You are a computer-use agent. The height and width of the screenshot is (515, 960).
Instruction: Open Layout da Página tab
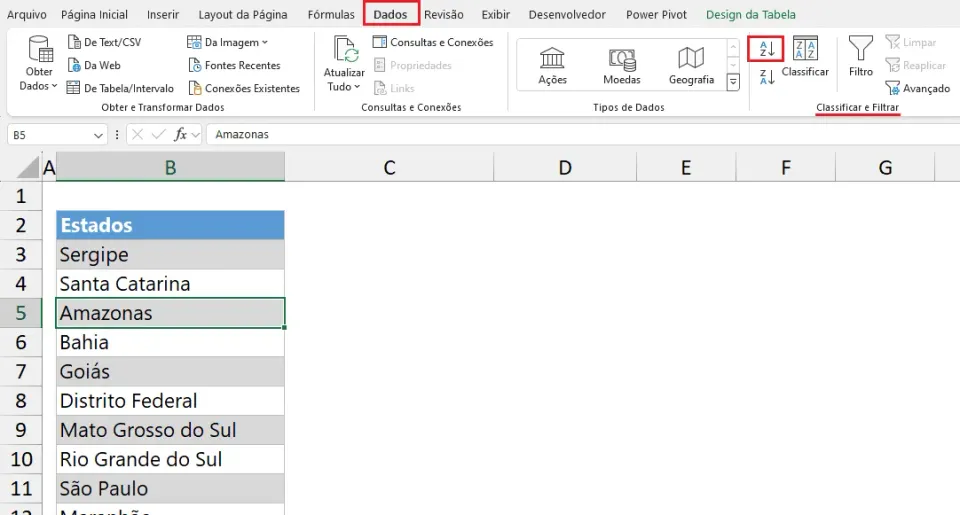242,14
